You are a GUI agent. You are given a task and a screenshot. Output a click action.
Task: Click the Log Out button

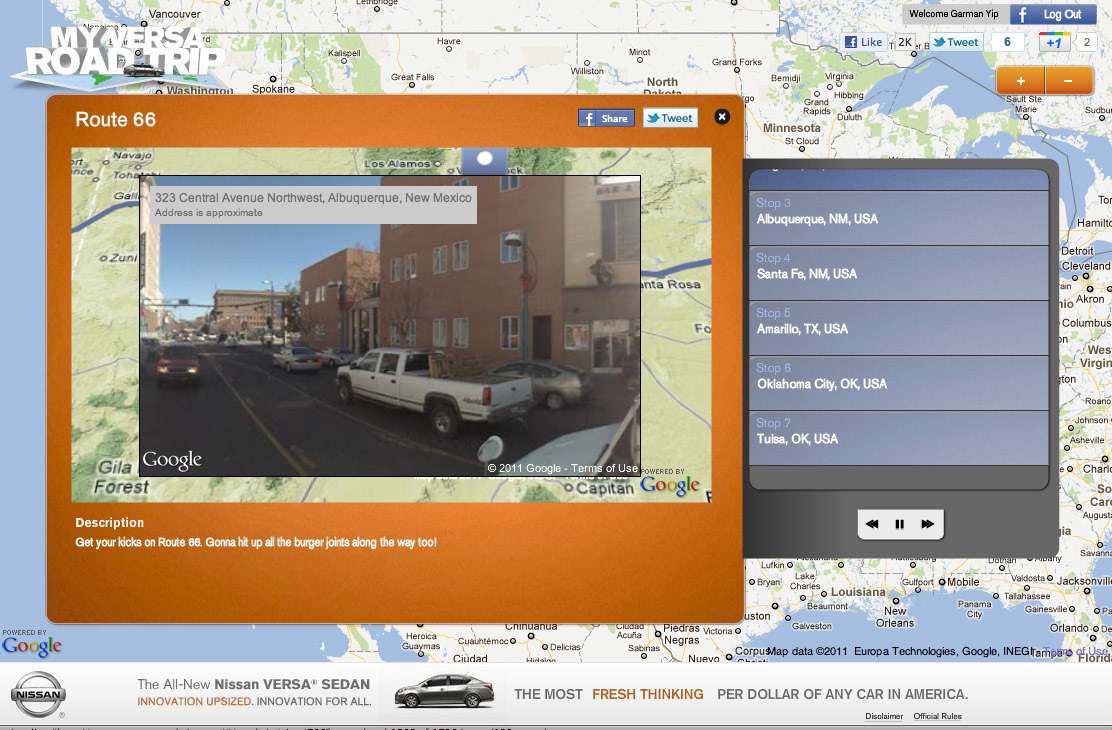click(1062, 14)
